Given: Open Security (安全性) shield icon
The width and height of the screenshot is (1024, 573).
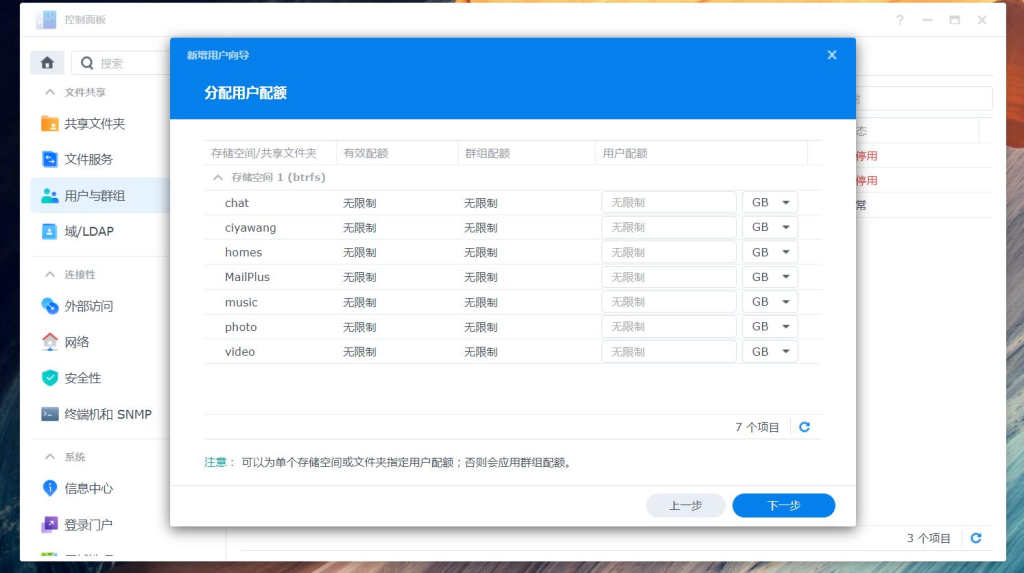Looking at the screenshot, I should [50, 378].
